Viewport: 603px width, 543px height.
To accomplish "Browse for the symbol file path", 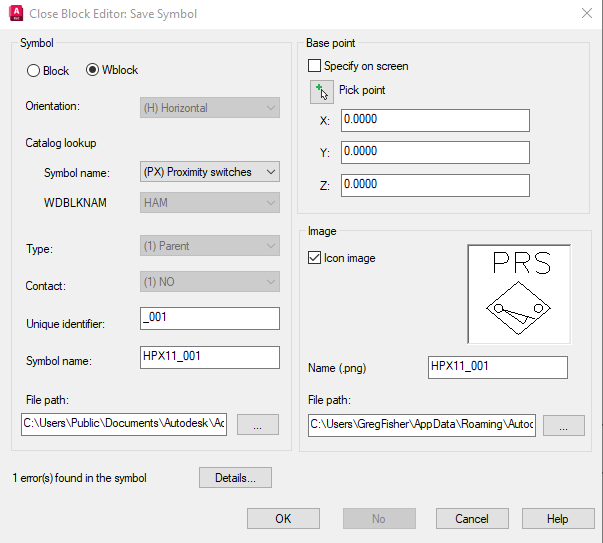I will 258,425.
